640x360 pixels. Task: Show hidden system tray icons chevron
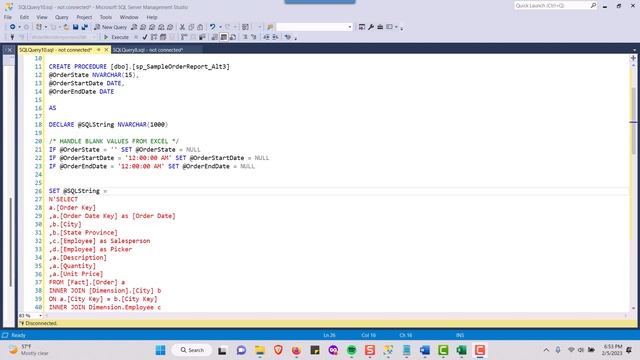click(x=546, y=350)
